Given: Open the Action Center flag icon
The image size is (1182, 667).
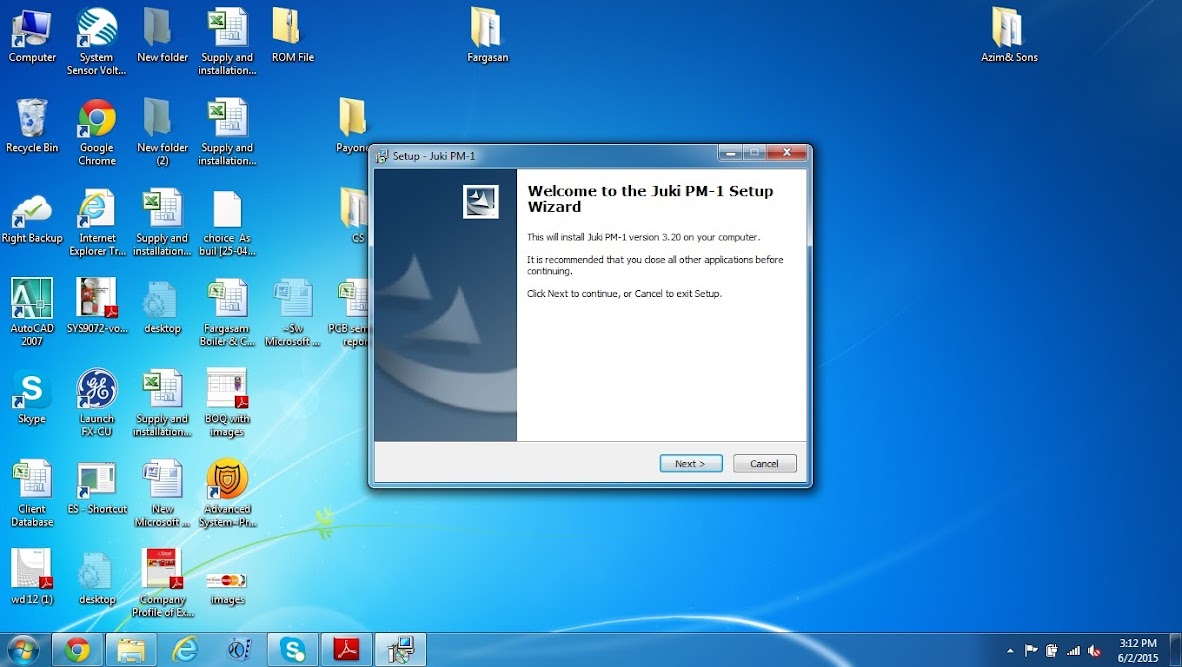Looking at the screenshot, I should click(x=1030, y=650).
